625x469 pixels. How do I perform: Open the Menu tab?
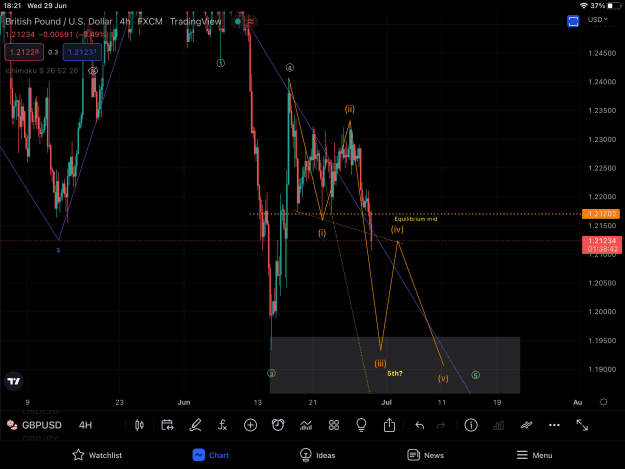534,455
